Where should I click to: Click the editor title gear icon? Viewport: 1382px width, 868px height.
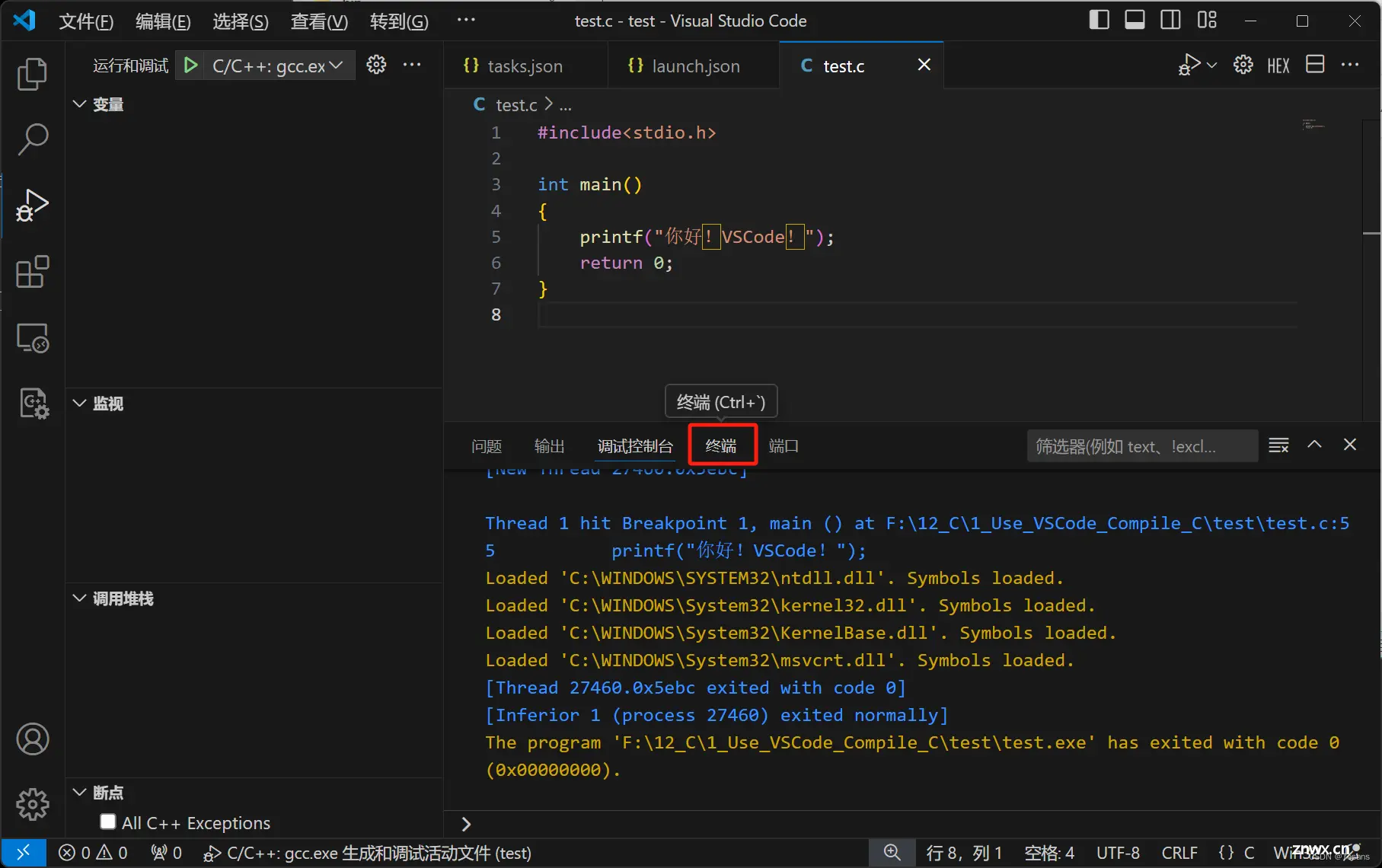point(1243,65)
